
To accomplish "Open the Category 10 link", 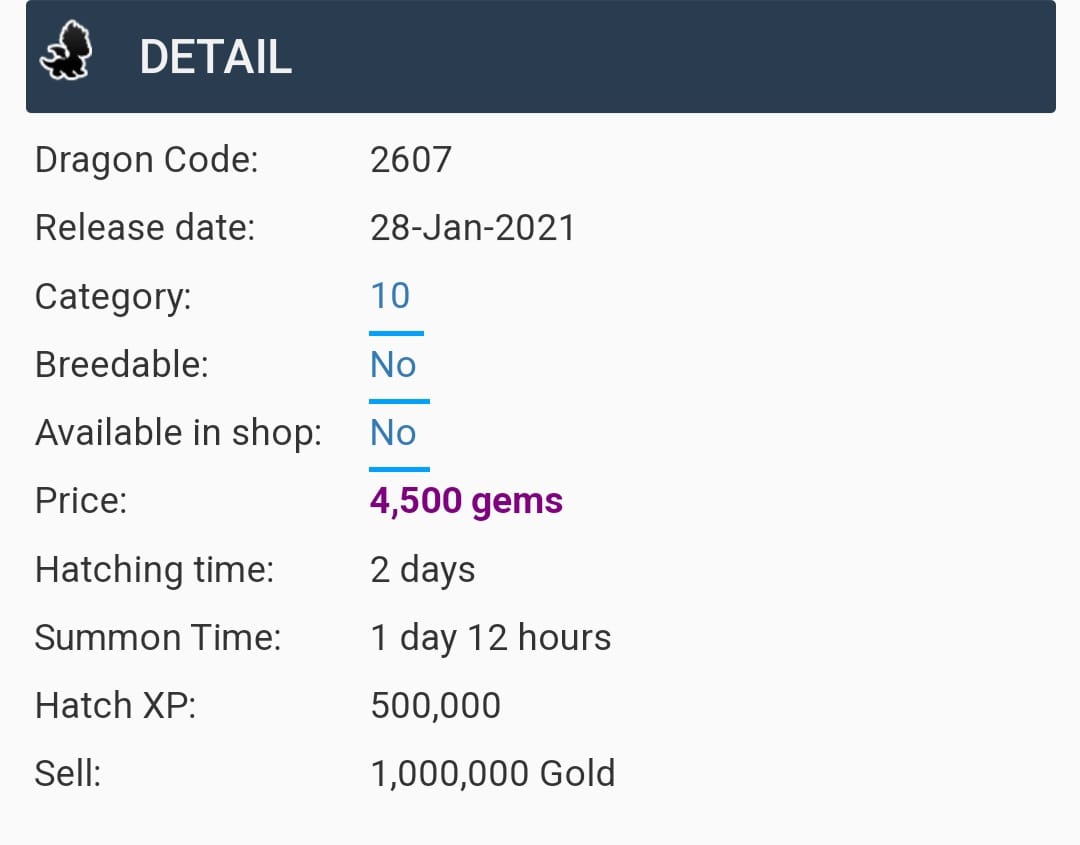I will pos(390,295).
